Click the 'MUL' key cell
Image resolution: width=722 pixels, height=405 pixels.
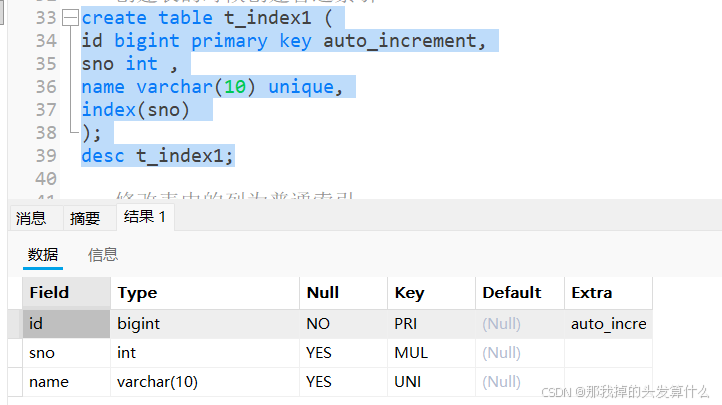(x=431, y=353)
